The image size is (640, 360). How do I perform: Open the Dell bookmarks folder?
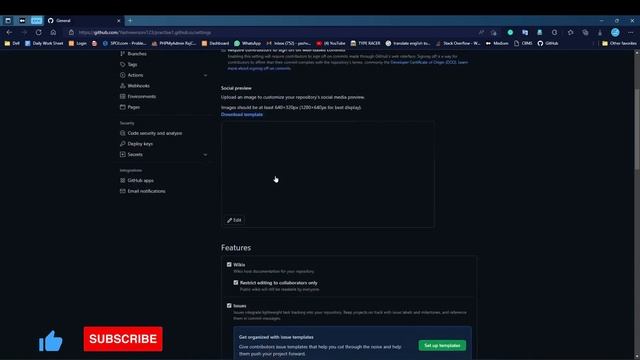click(12, 43)
